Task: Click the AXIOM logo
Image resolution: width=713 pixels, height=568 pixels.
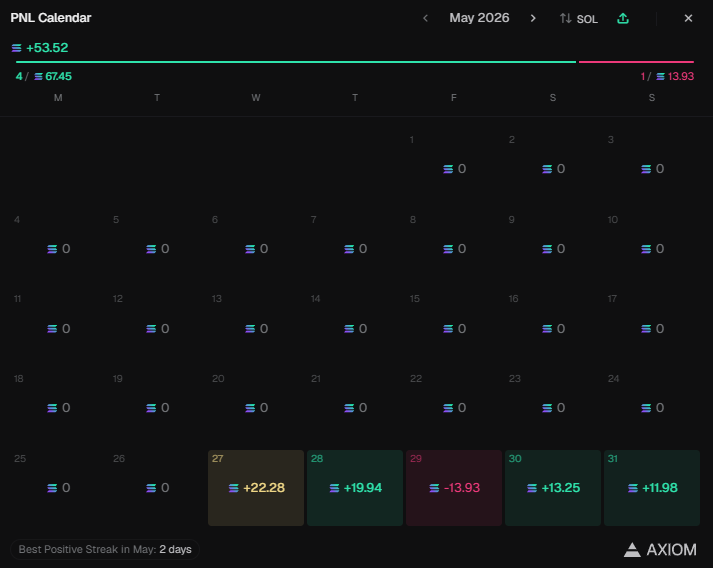Action: coord(660,549)
